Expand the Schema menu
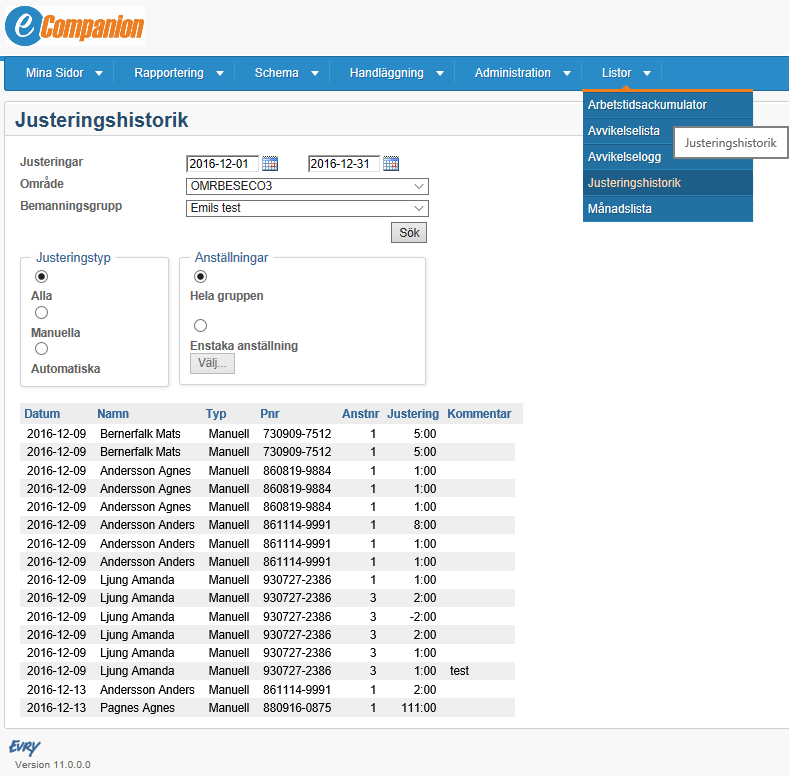The width and height of the screenshot is (789, 776). click(x=286, y=73)
